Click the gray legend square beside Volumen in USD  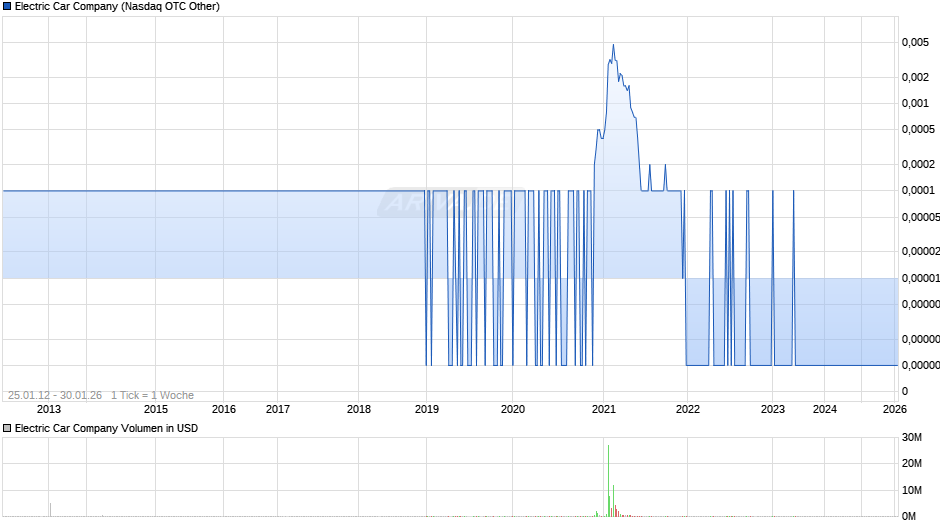[x=7, y=428]
